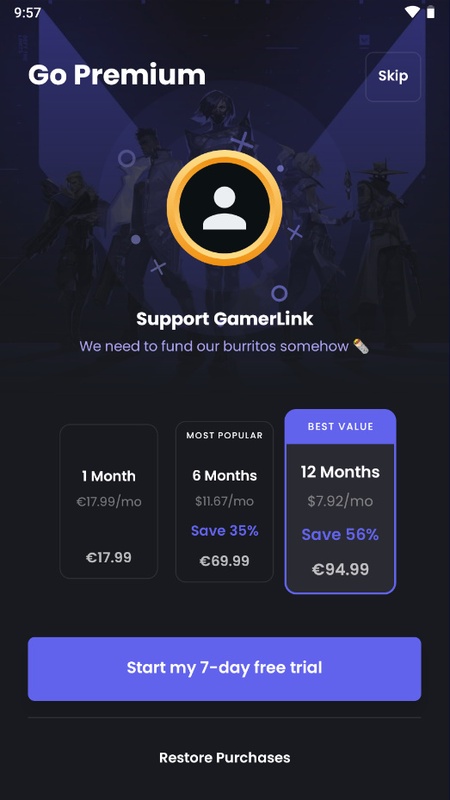Tap the profile avatar icon
Screen dimensions: 450x800
click(x=224, y=208)
